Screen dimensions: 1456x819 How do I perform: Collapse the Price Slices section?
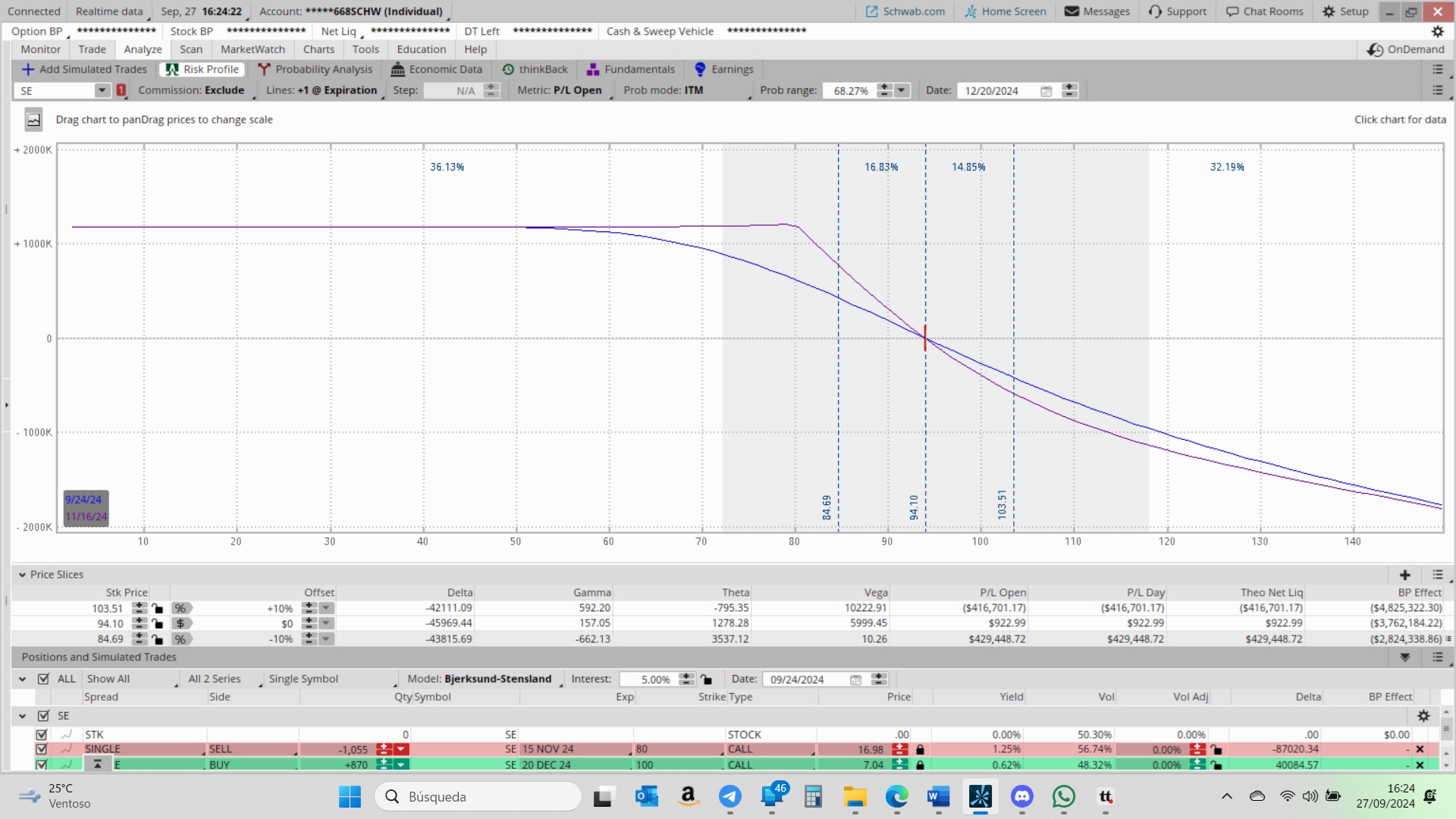tap(22, 575)
